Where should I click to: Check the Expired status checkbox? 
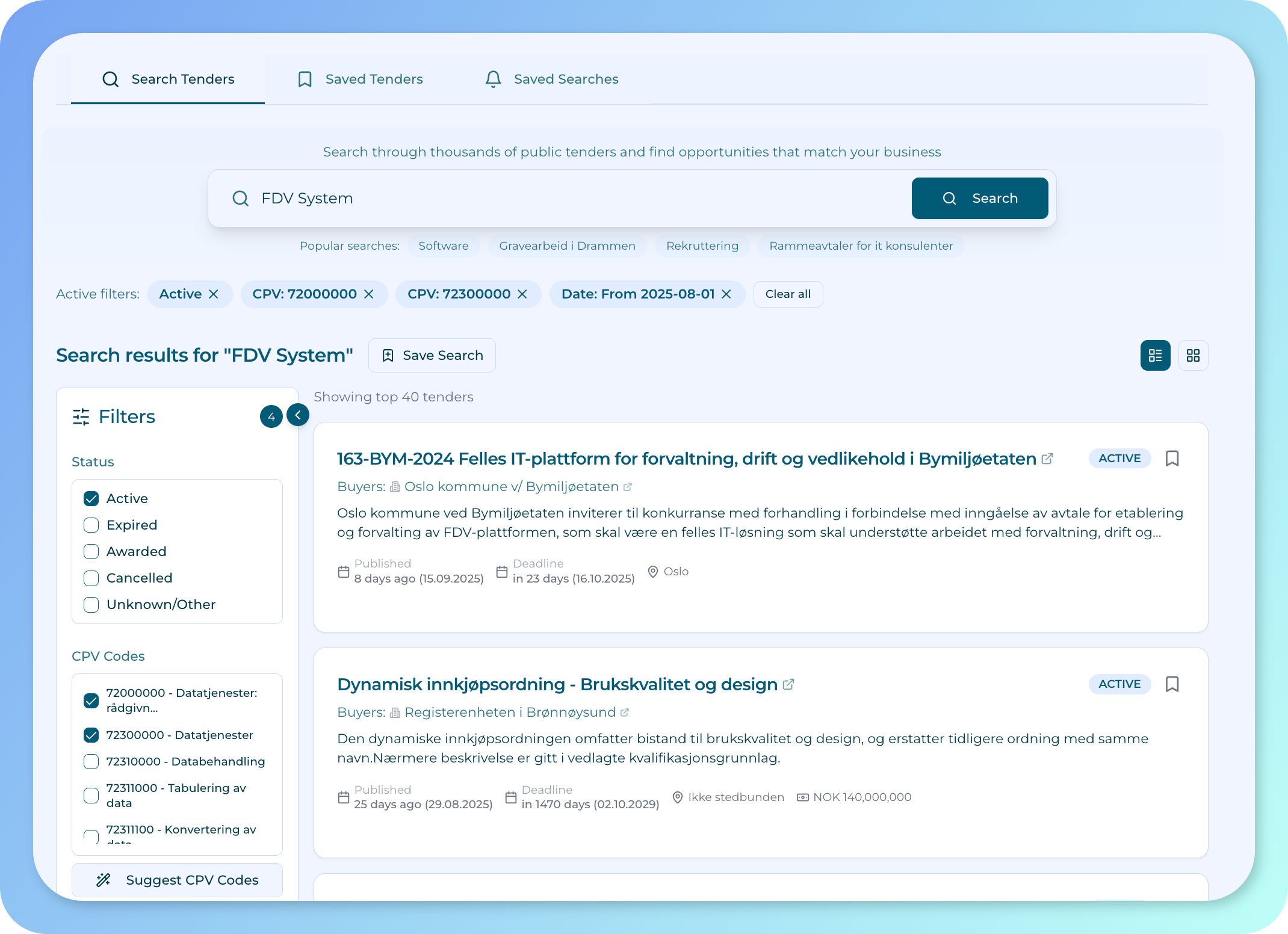pos(91,525)
